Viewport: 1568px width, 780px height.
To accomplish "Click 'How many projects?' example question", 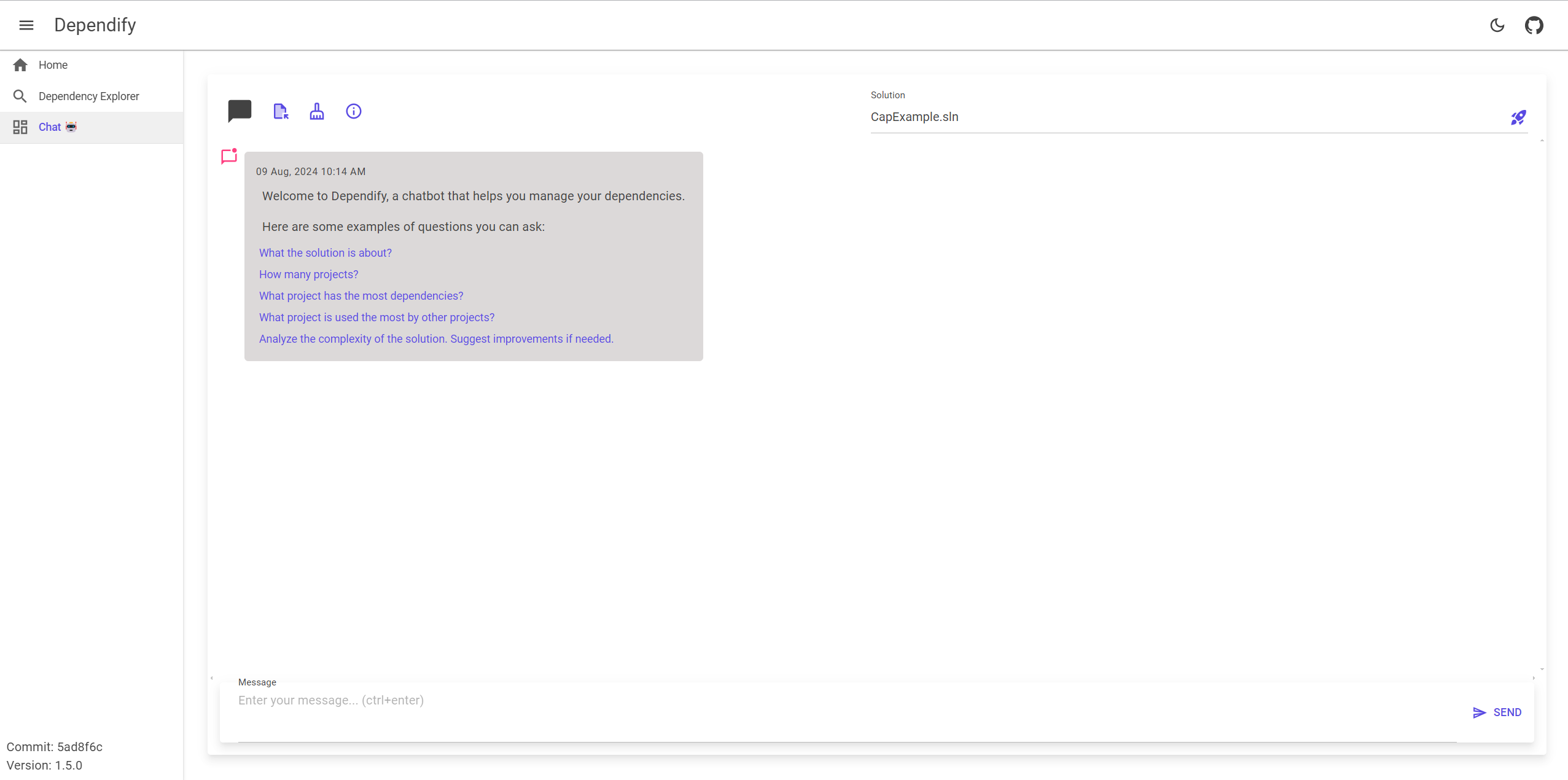I will point(309,274).
